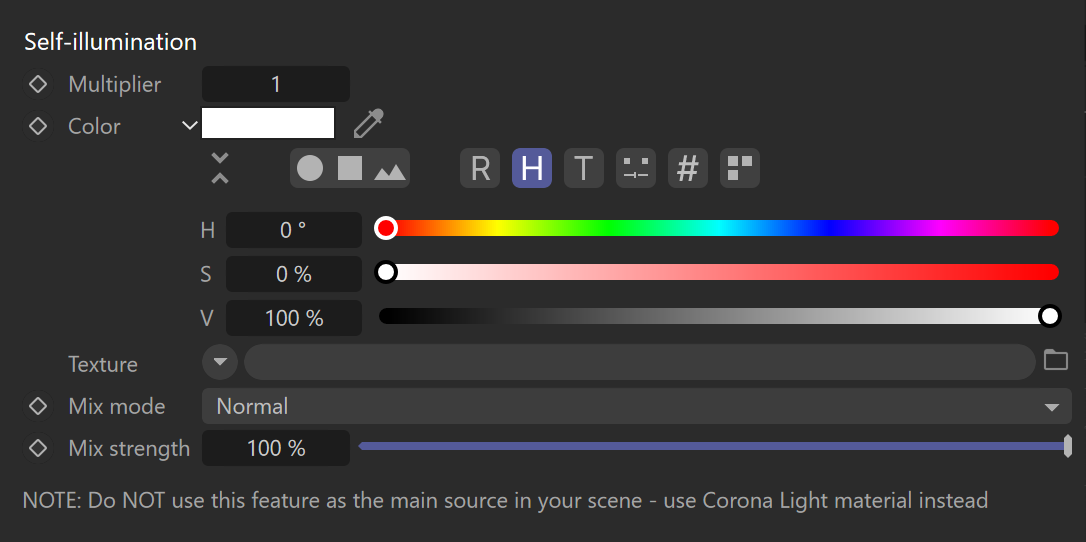Collapse the Color chooser chevron
Viewport: 1086px width, 542px height.
click(x=189, y=126)
